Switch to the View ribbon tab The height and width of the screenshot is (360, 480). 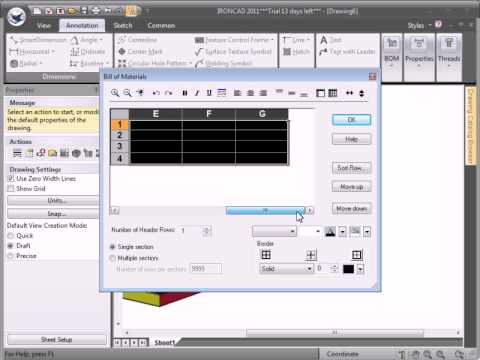tap(44, 26)
